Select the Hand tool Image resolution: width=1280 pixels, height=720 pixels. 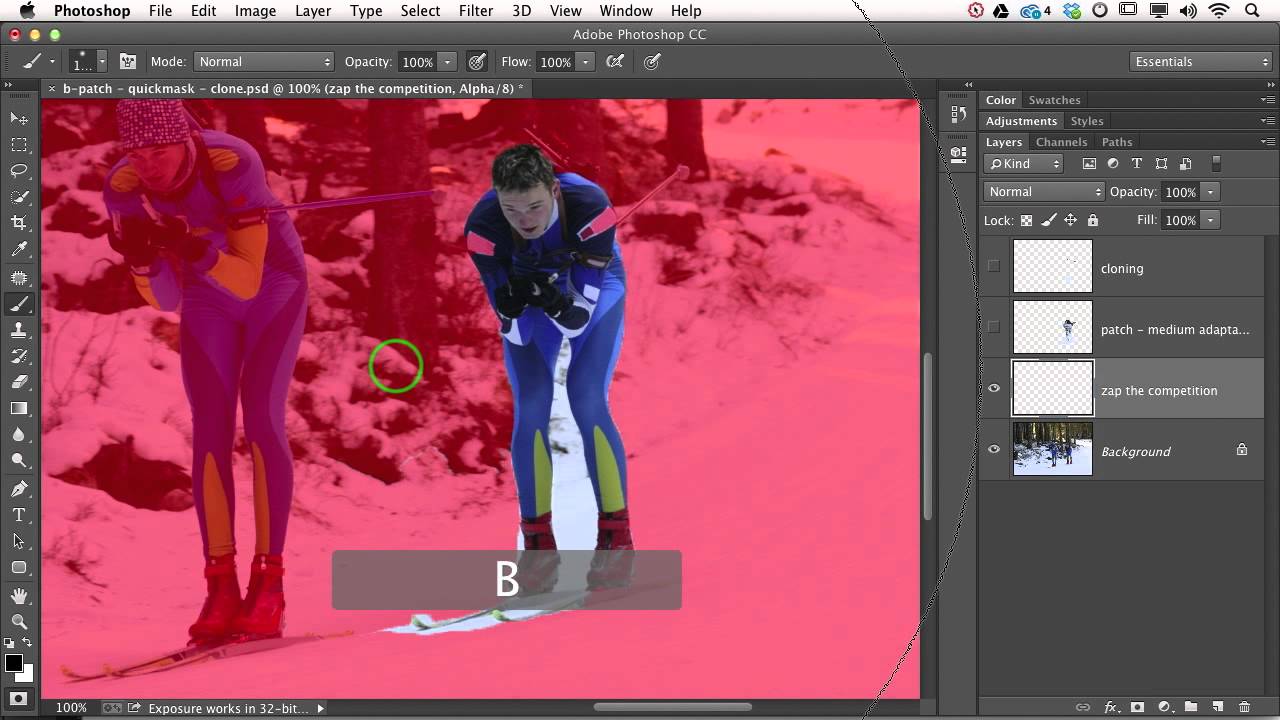pos(19,596)
